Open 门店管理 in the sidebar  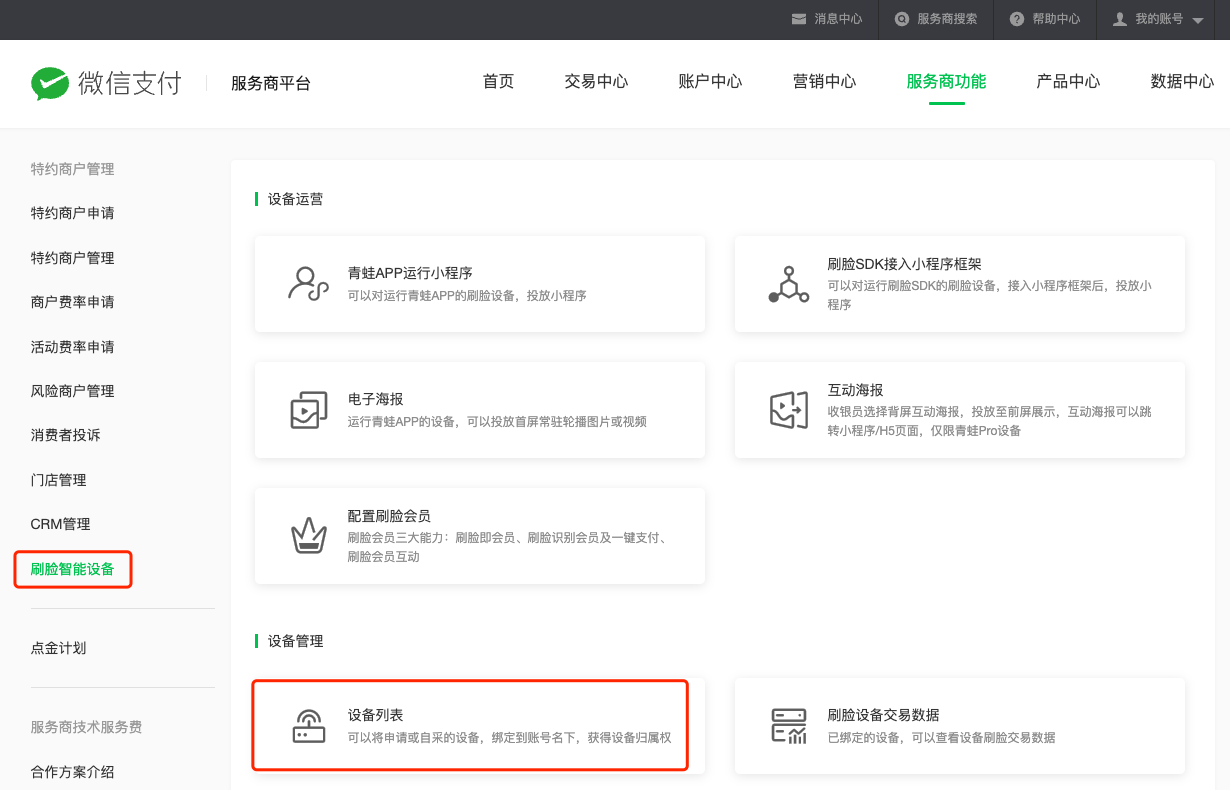(59, 480)
